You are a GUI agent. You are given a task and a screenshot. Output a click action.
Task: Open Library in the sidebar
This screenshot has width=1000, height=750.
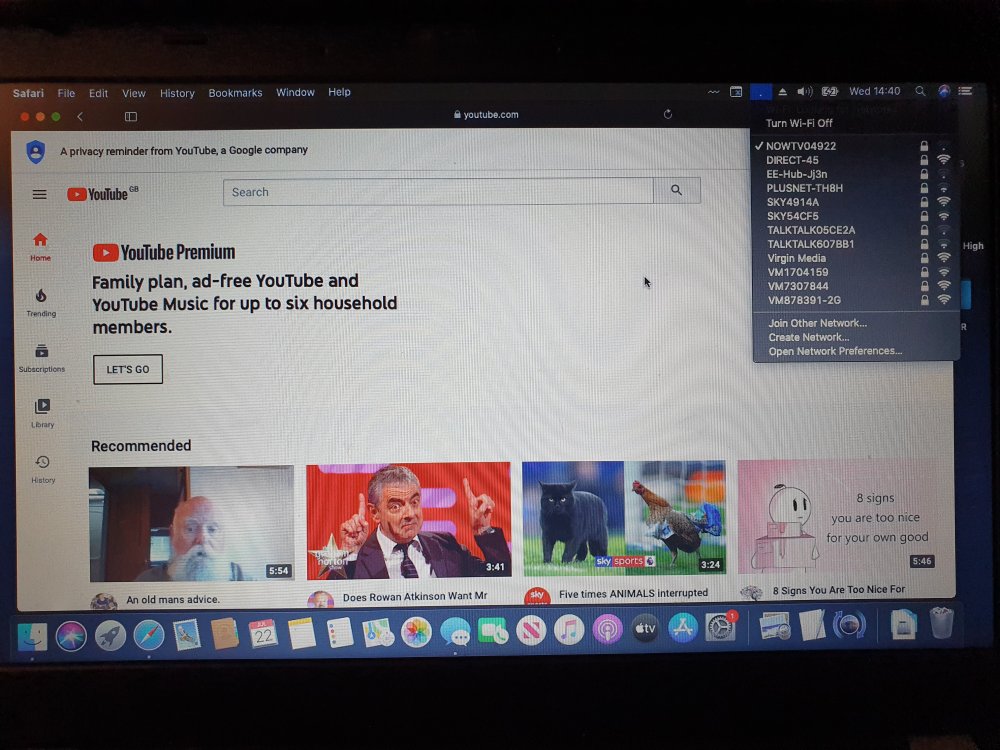click(x=42, y=413)
